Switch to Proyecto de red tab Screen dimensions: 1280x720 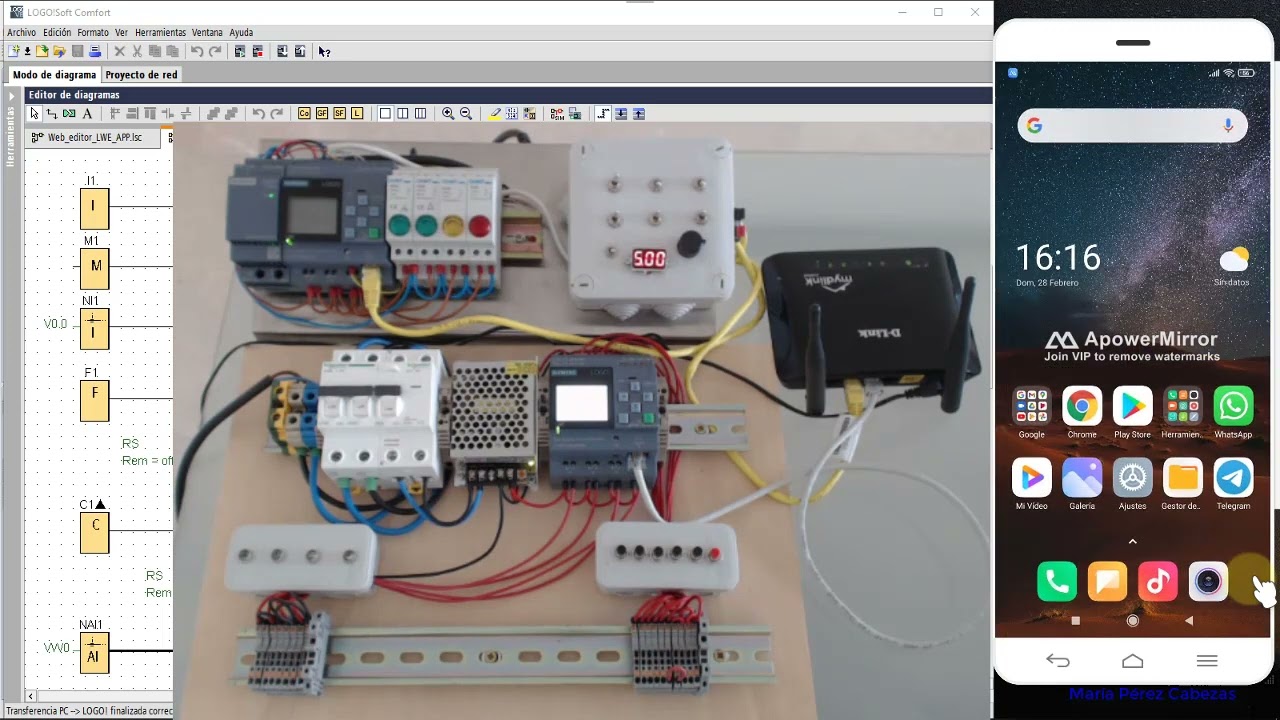point(141,74)
